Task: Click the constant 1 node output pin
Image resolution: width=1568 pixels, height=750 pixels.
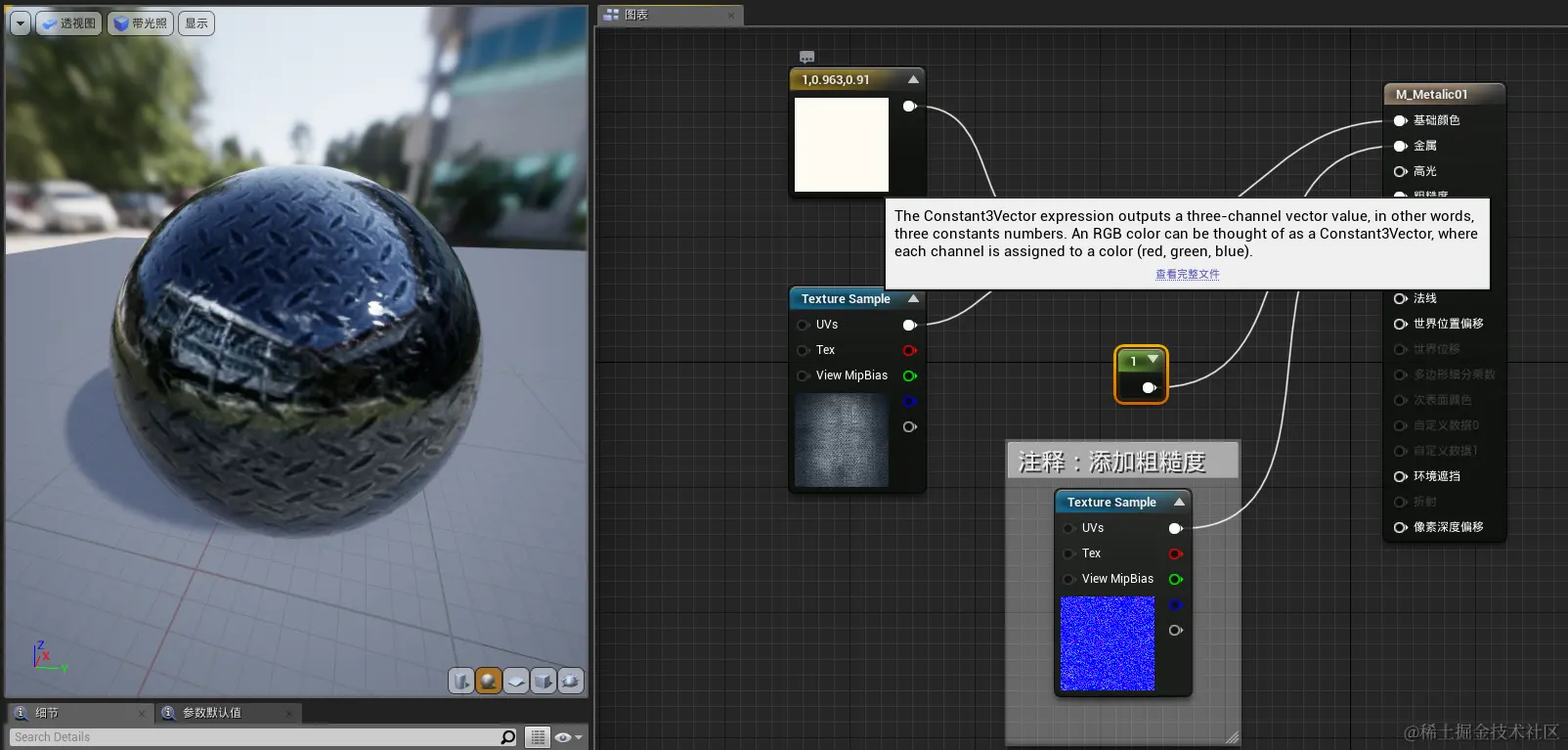Action: 1149,388
